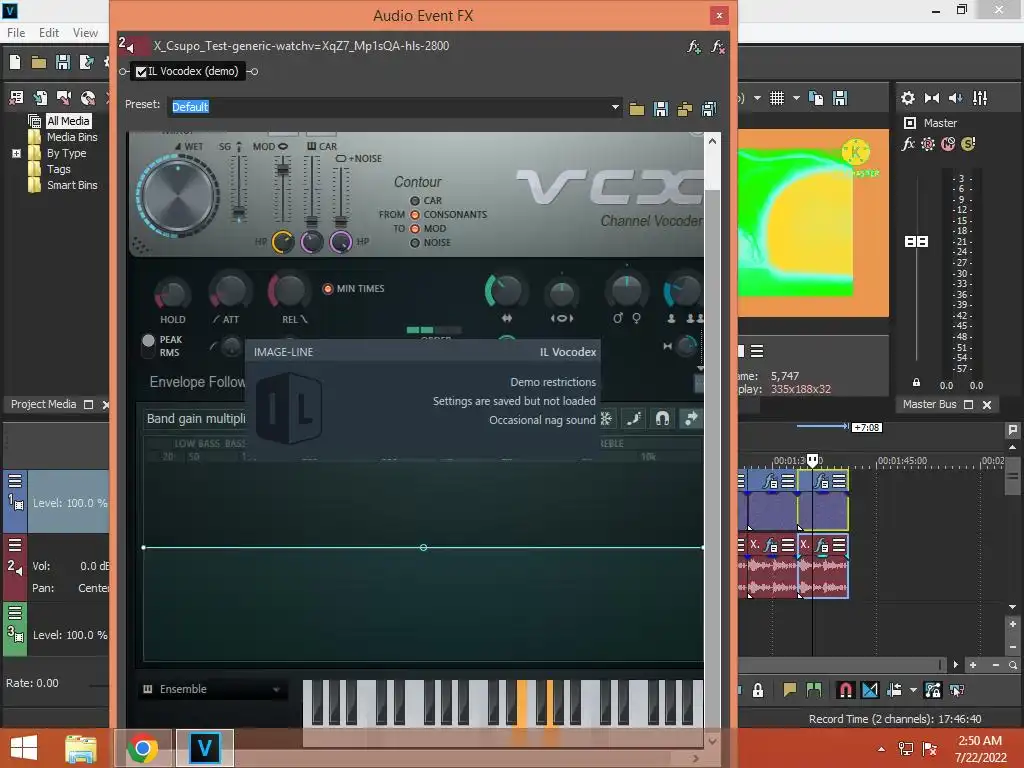
Task: Open the View menu
Action: tap(85, 33)
